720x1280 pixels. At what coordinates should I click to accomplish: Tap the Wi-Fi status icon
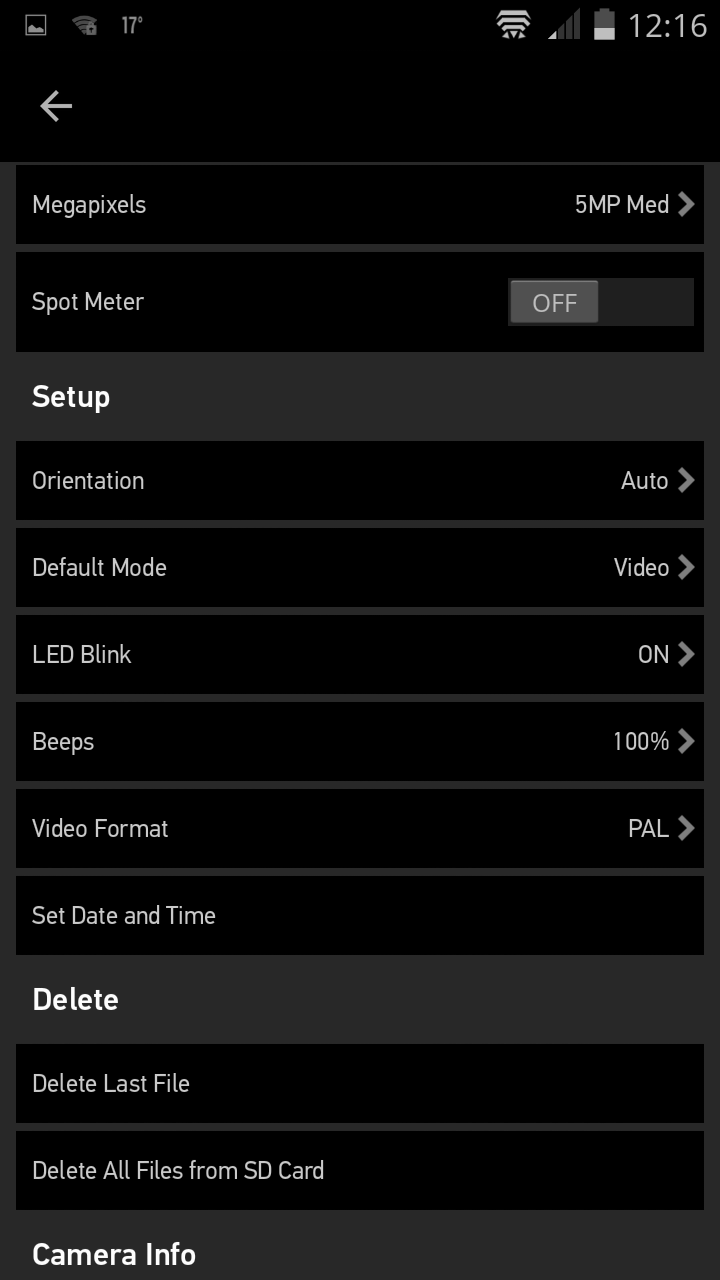(513, 25)
